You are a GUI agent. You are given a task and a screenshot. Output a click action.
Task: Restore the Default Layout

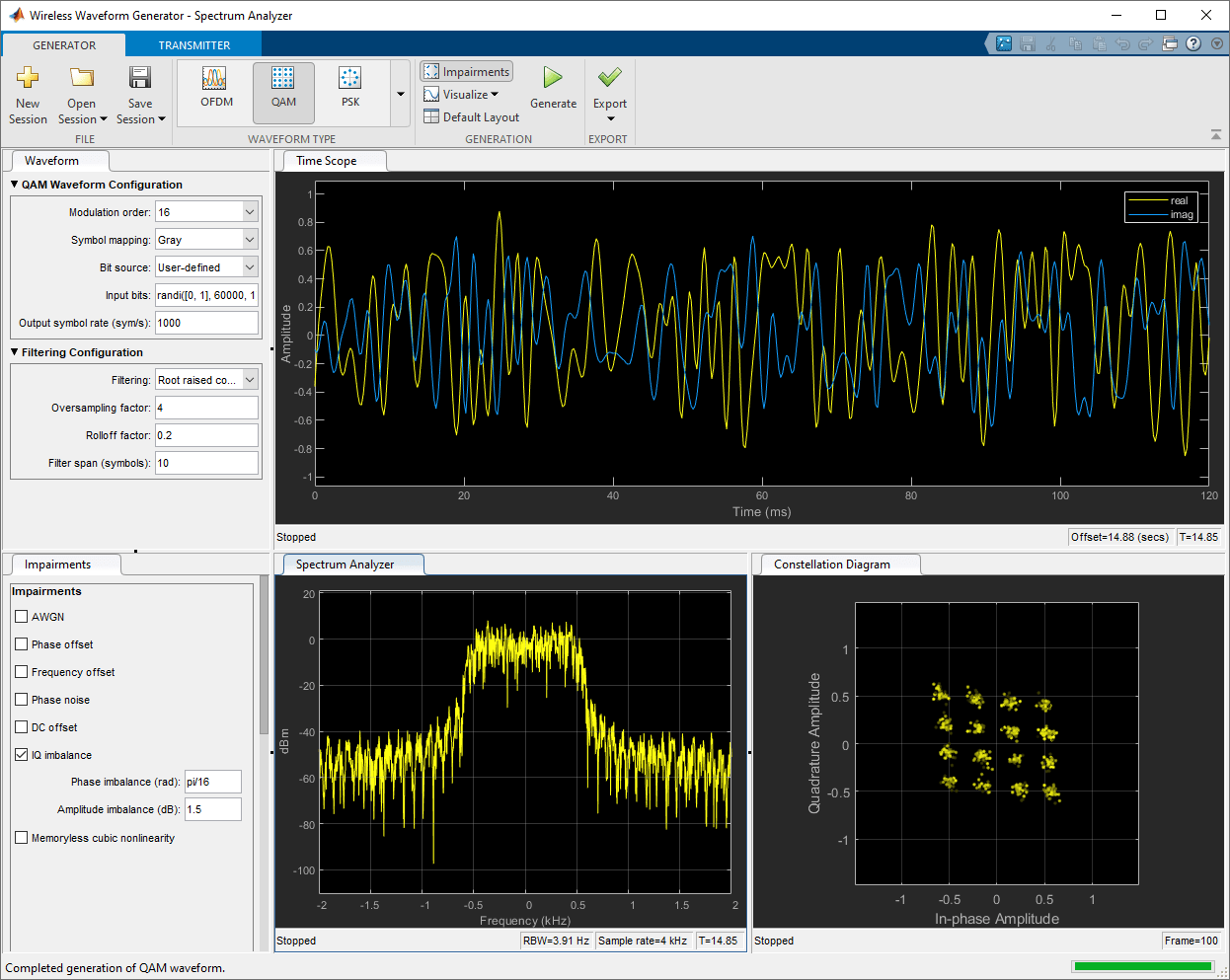click(471, 116)
